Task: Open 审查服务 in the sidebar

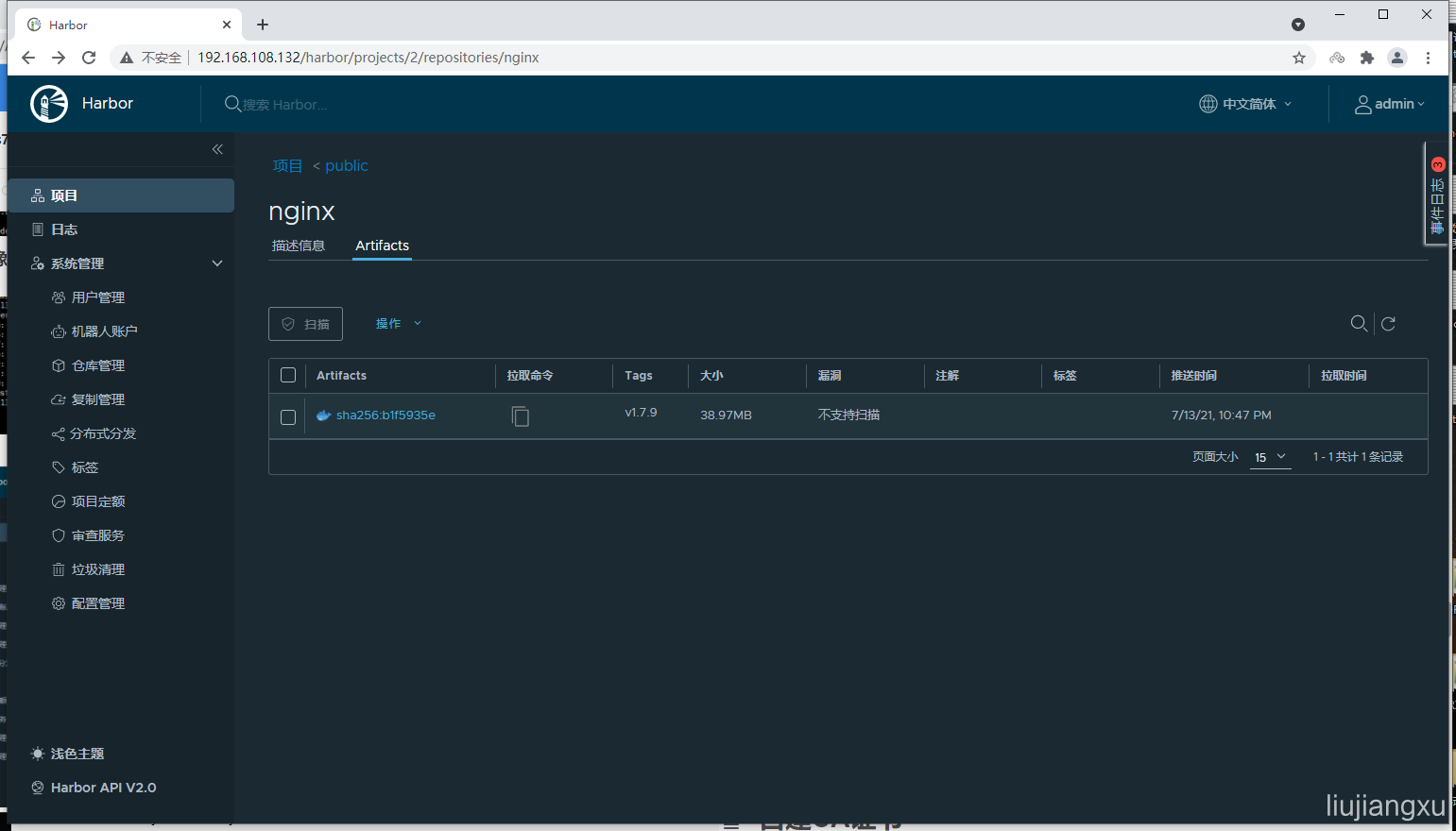Action: (98, 535)
